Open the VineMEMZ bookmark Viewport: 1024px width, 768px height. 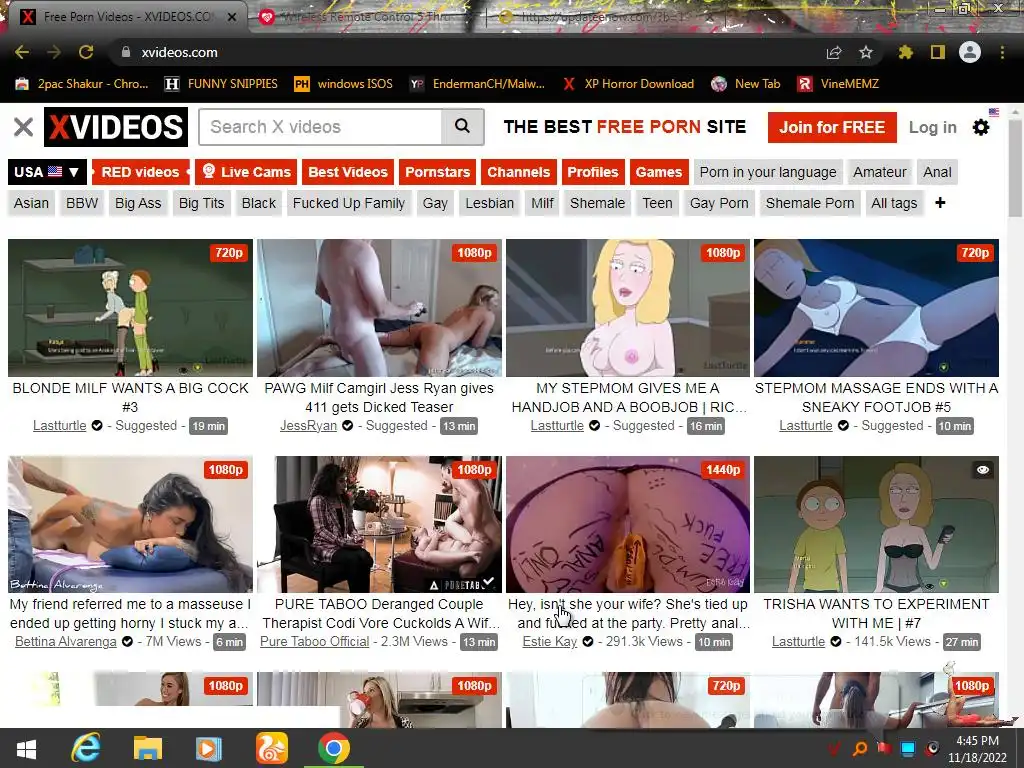click(x=838, y=84)
